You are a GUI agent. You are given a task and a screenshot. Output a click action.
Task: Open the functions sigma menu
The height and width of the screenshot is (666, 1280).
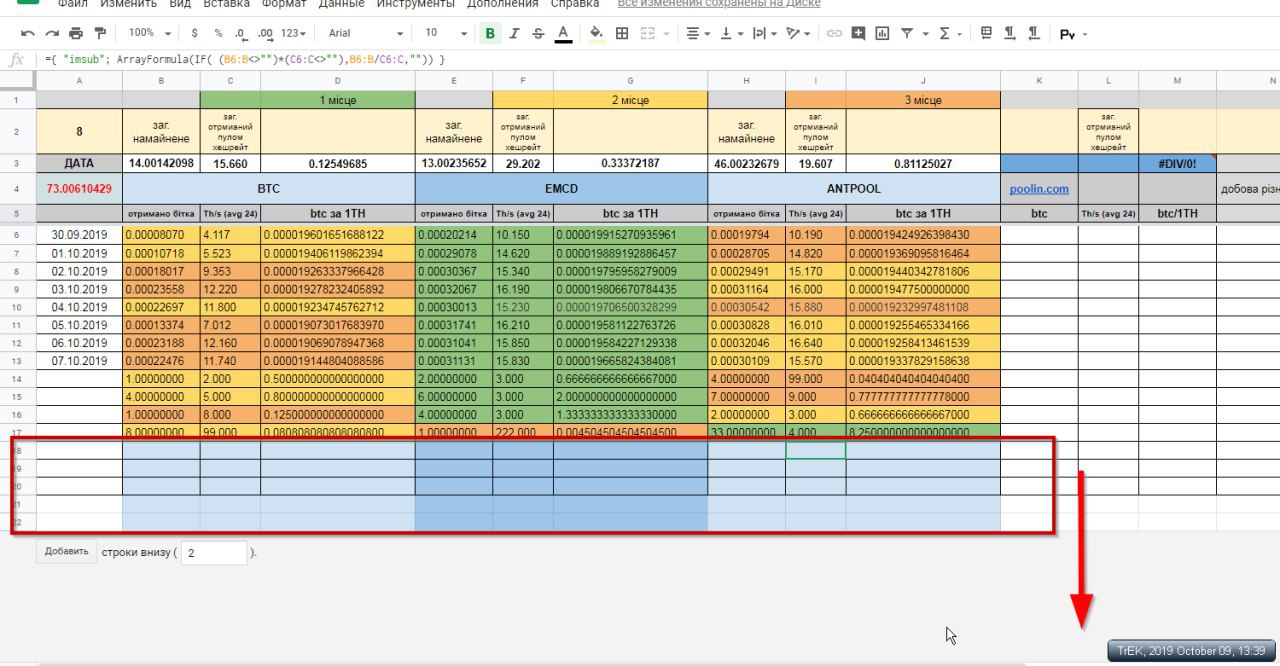tap(950, 33)
